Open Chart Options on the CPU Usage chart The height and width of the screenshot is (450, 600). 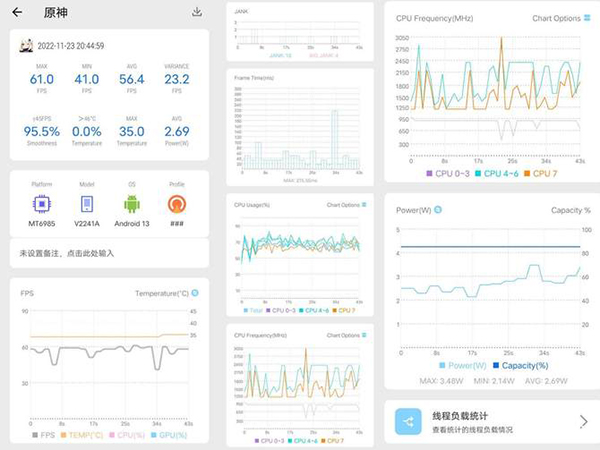point(344,205)
